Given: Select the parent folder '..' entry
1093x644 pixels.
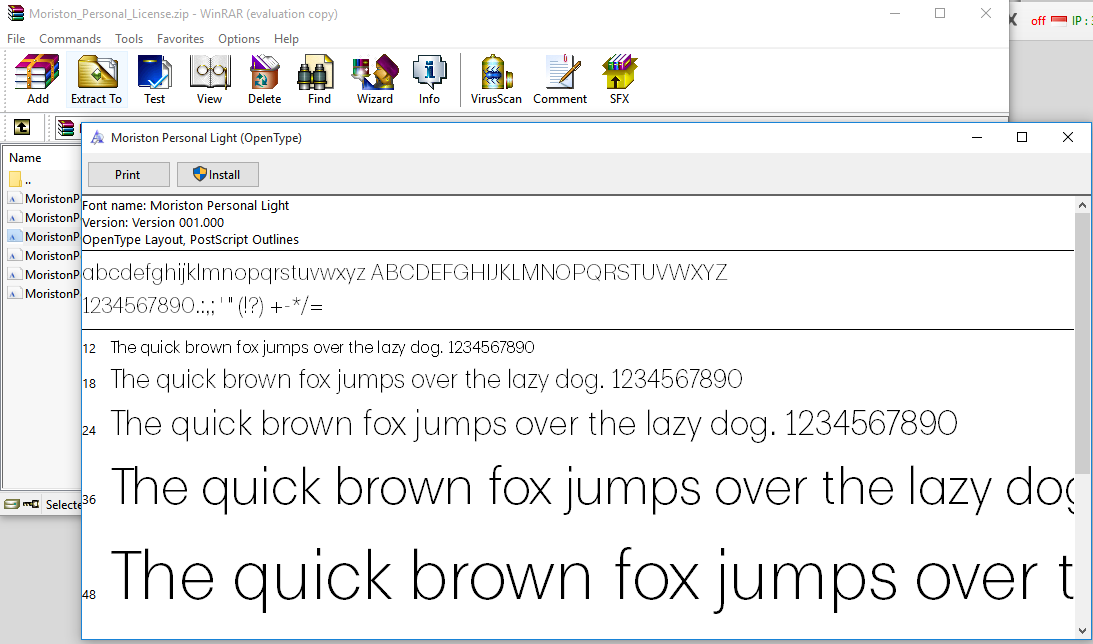Looking at the screenshot, I should pos(28,180).
